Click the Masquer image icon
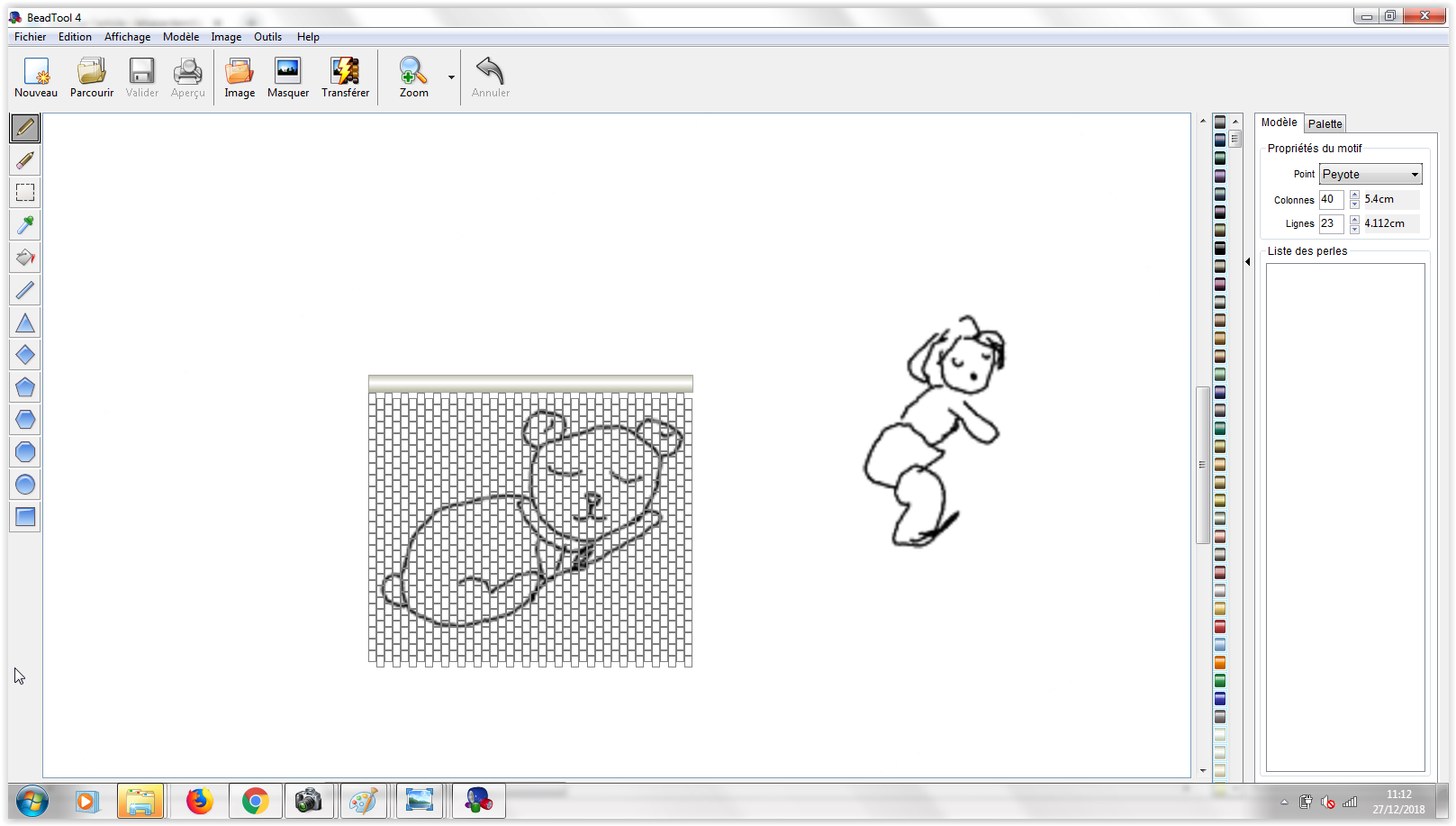Viewport: 1456px width, 826px height. [x=288, y=77]
